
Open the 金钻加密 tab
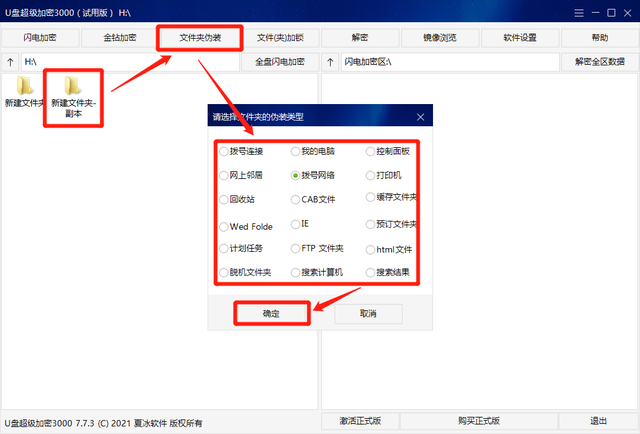point(120,38)
